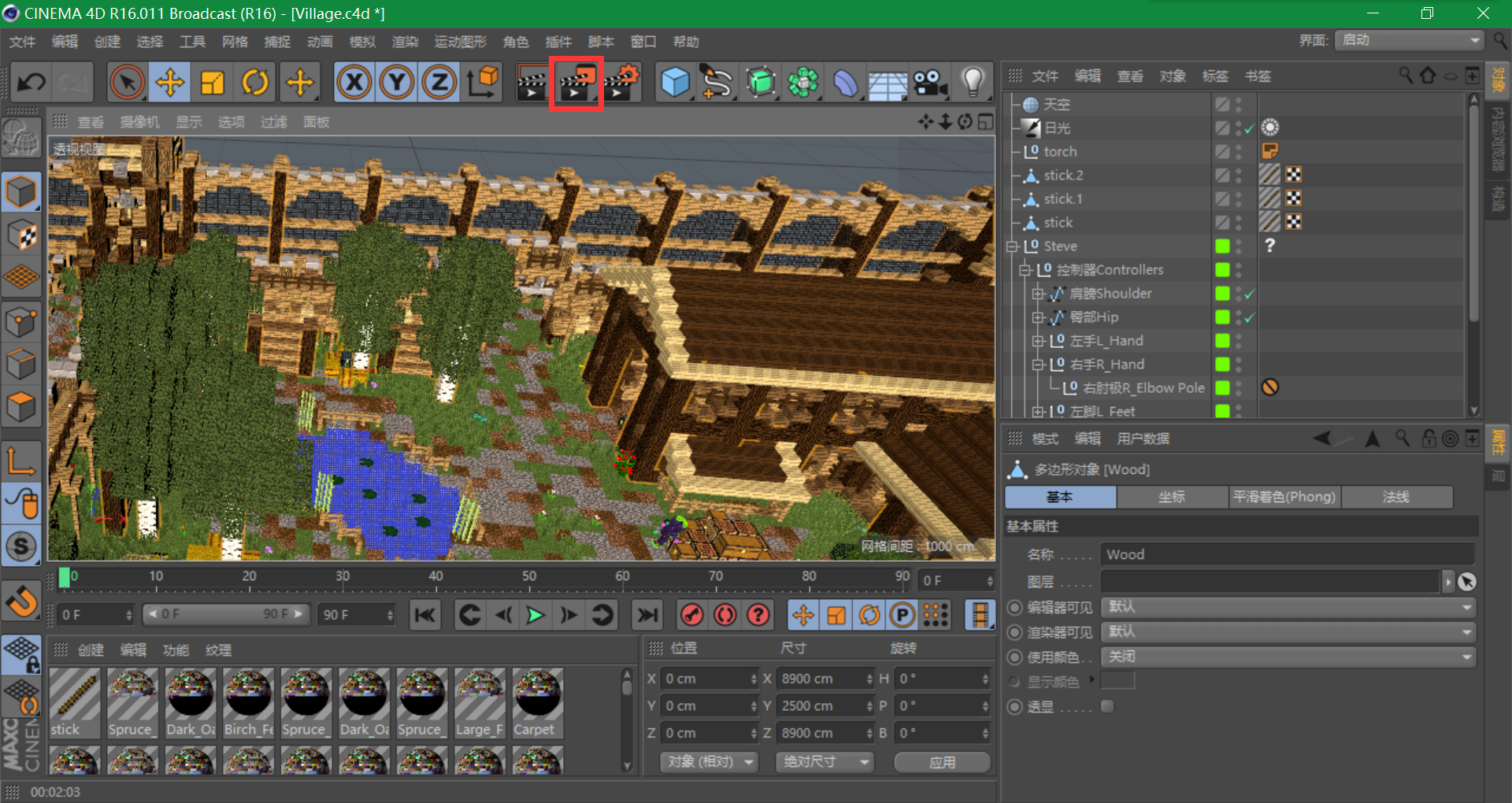Switch to Model mode in left toolbar
Screen dimensions: 1512x803
point(21,191)
